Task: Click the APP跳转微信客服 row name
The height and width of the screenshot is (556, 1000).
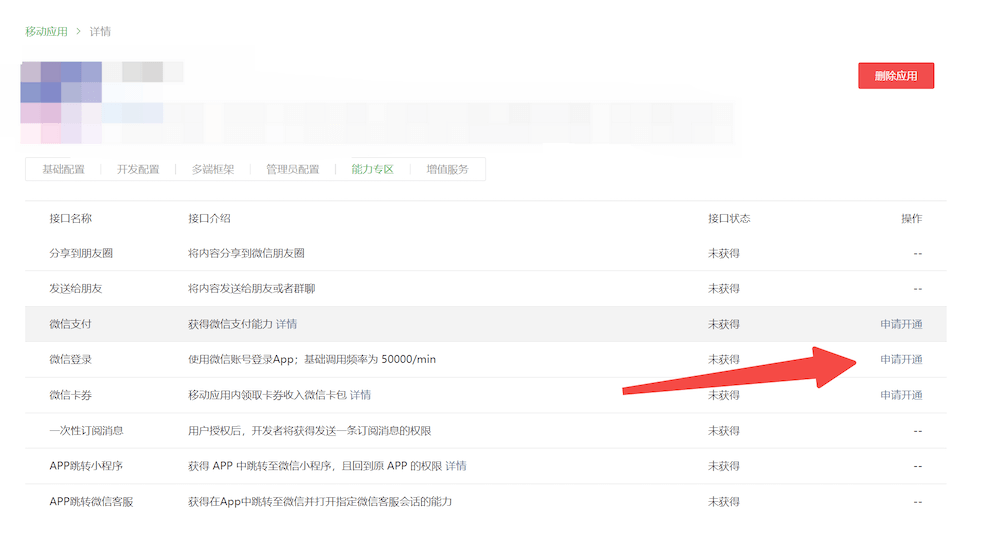Action: click(x=91, y=502)
